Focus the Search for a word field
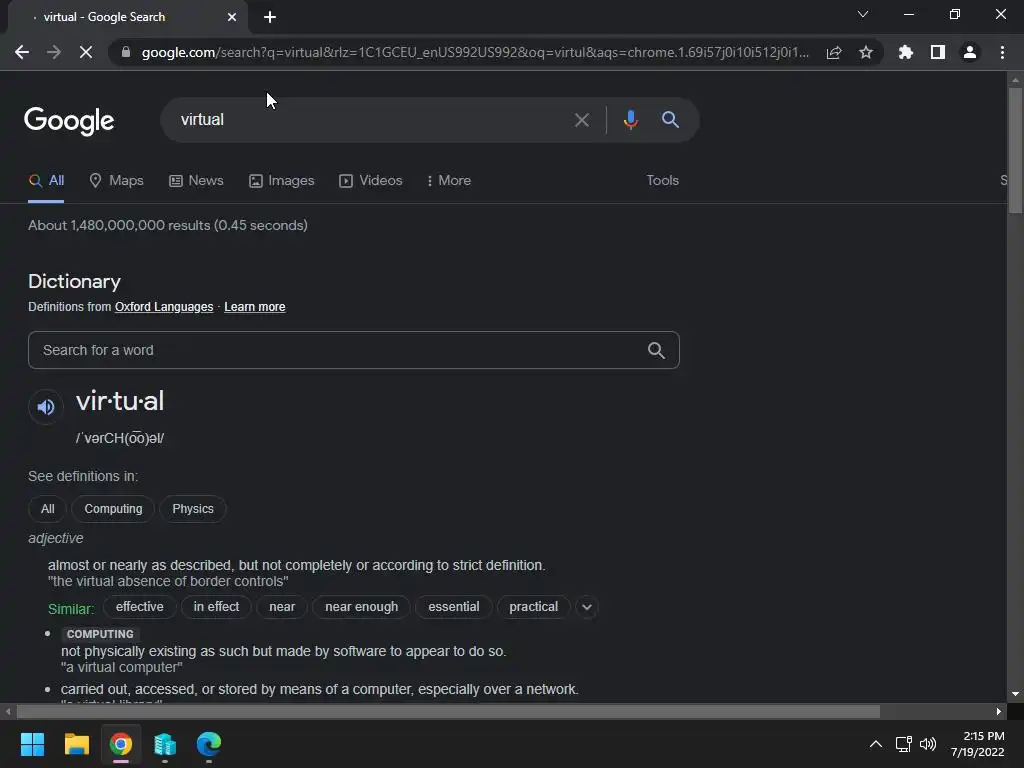 point(353,350)
